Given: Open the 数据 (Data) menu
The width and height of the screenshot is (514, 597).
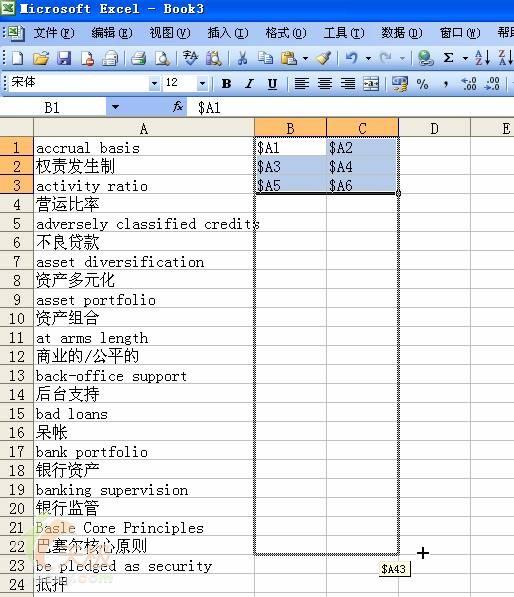Looking at the screenshot, I should coord(402,33).
